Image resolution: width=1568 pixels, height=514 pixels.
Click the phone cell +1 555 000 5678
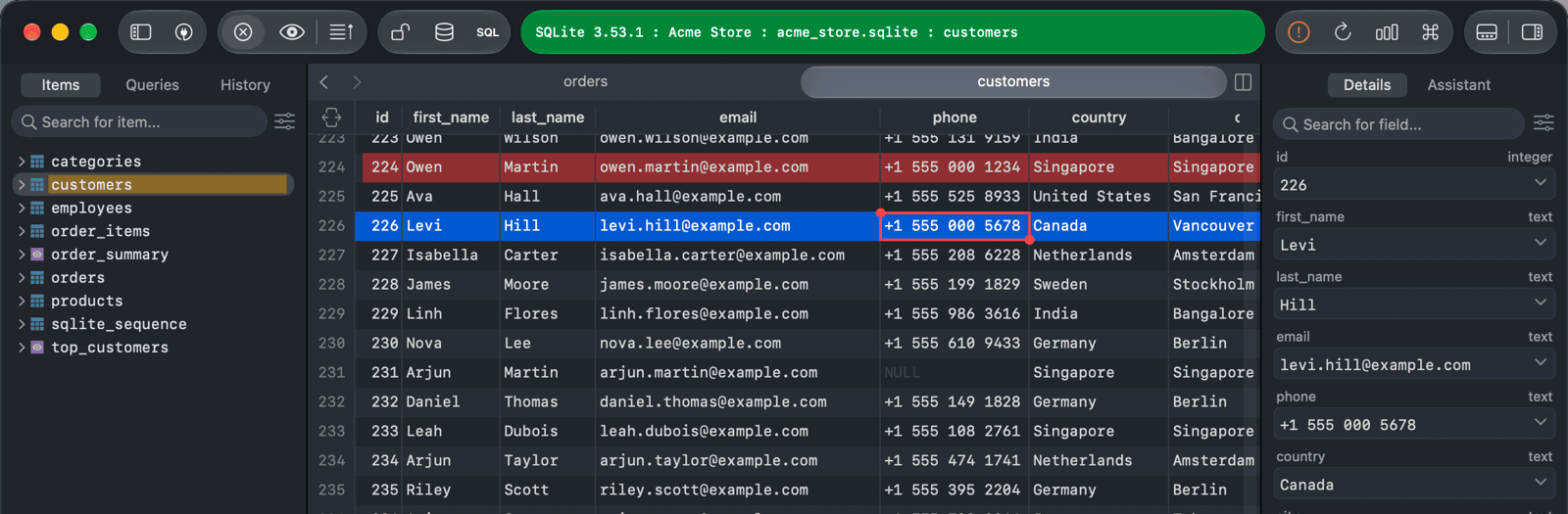tap(955, 226)
